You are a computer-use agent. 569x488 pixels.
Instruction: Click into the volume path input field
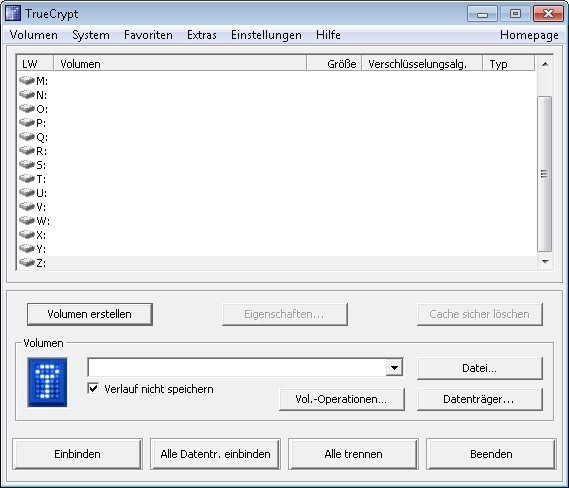point(237,368)
